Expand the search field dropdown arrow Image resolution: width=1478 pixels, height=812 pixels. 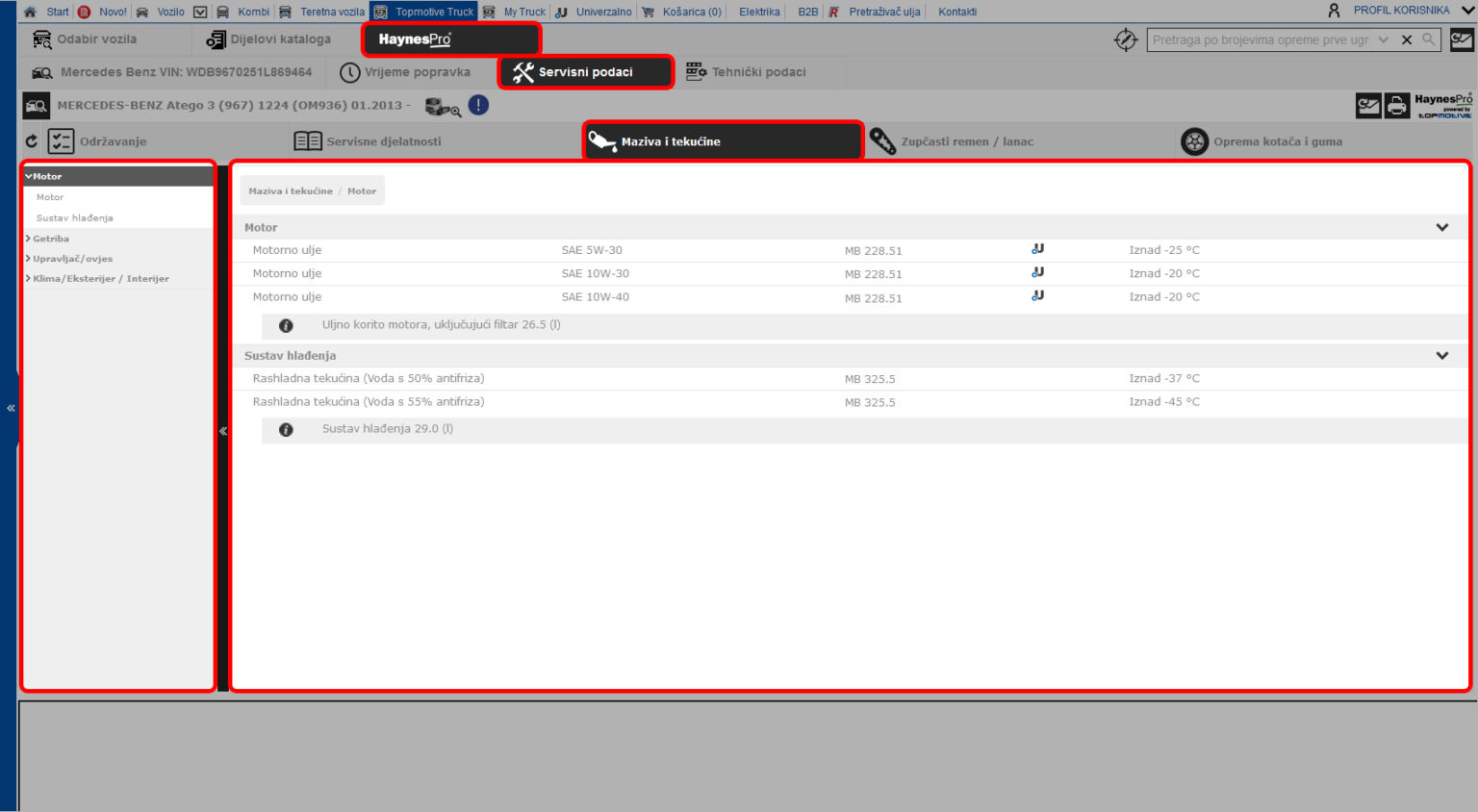coord(1384,39)
